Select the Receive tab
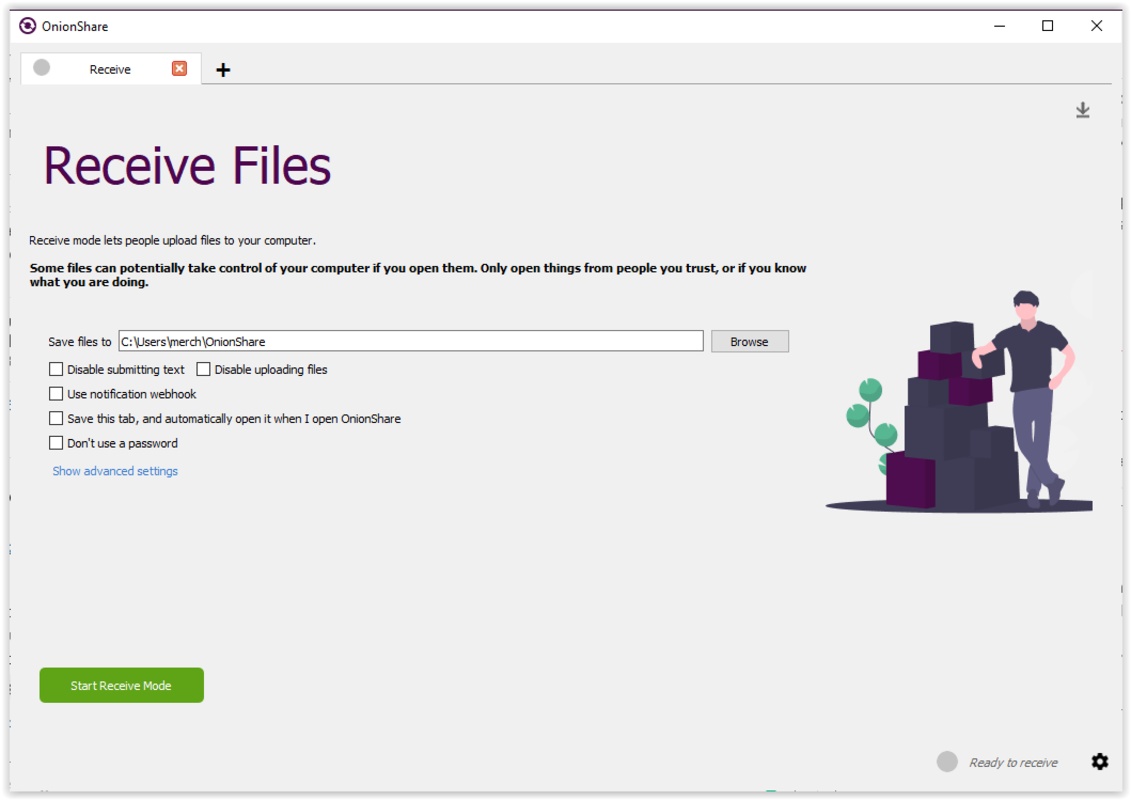1131x800 pixels. (x=110, y=69)
